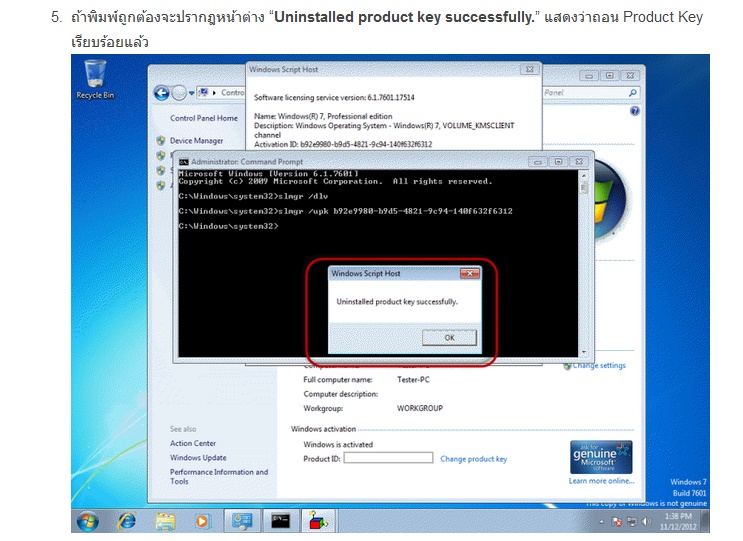Click Command Prompt scrollbar down arrow

pyautogui.click(x=584, y=352)
